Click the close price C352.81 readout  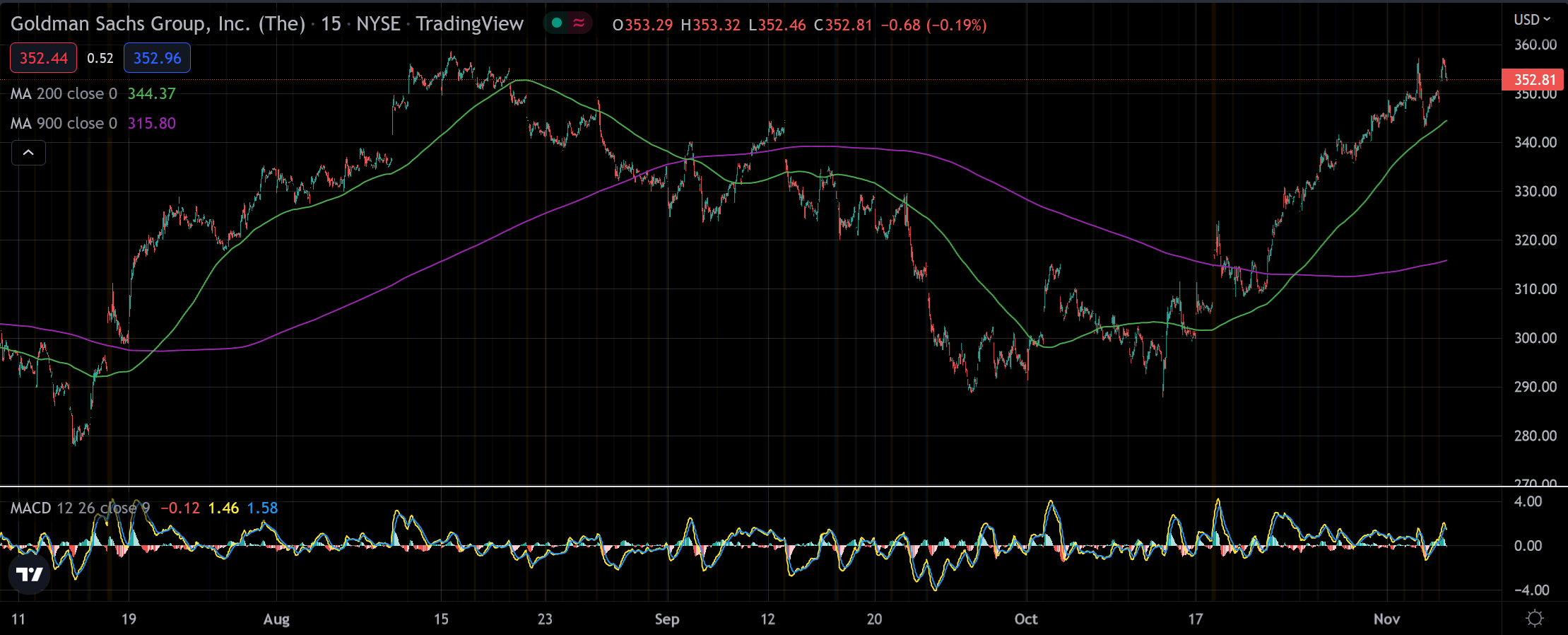click(x=843, y=25)
